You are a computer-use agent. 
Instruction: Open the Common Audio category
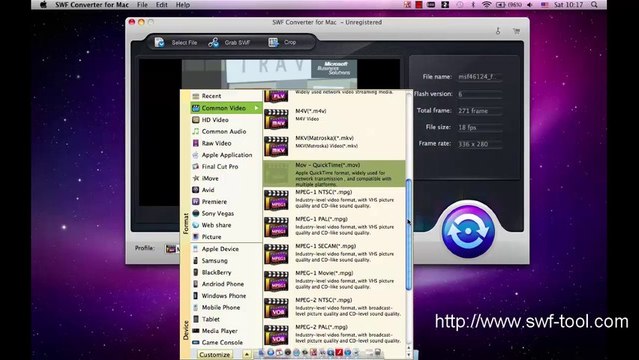pos(226,131)
